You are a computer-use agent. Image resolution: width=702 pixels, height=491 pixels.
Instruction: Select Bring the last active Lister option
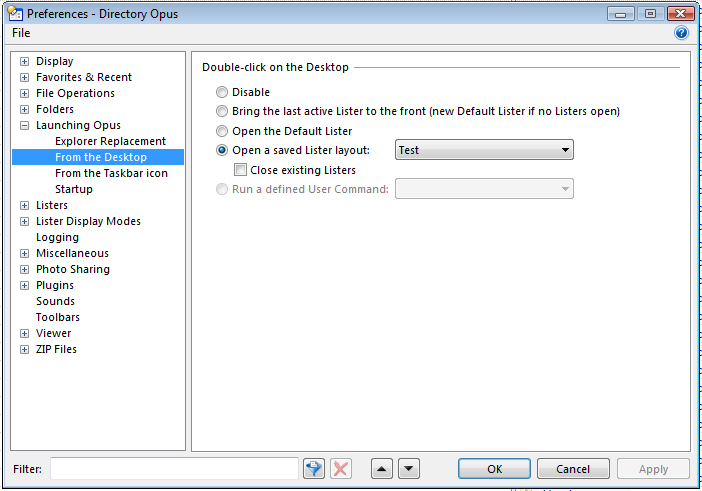pos(222,111)
